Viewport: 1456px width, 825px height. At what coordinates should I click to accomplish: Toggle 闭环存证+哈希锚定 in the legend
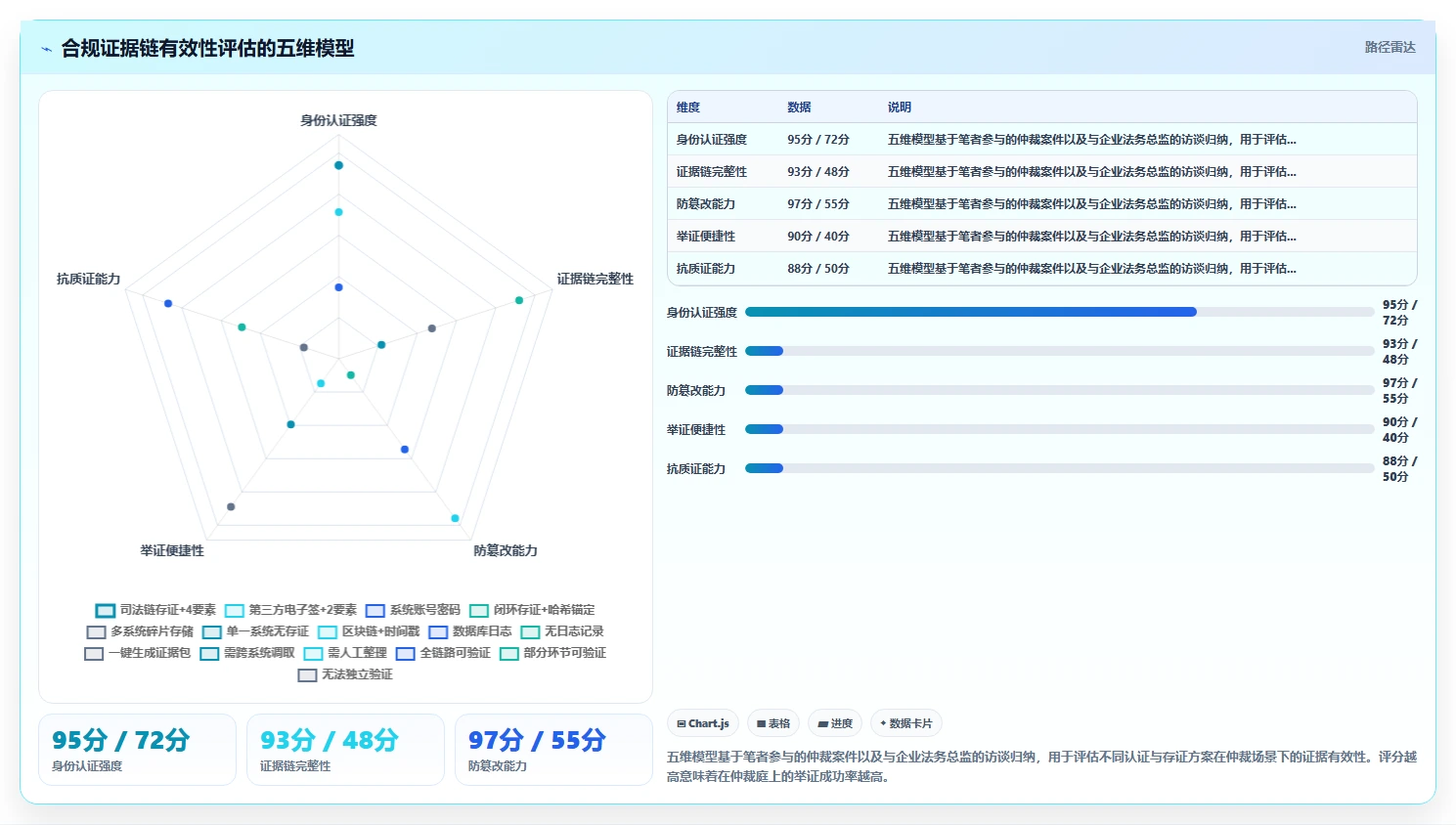coord(532,610)
